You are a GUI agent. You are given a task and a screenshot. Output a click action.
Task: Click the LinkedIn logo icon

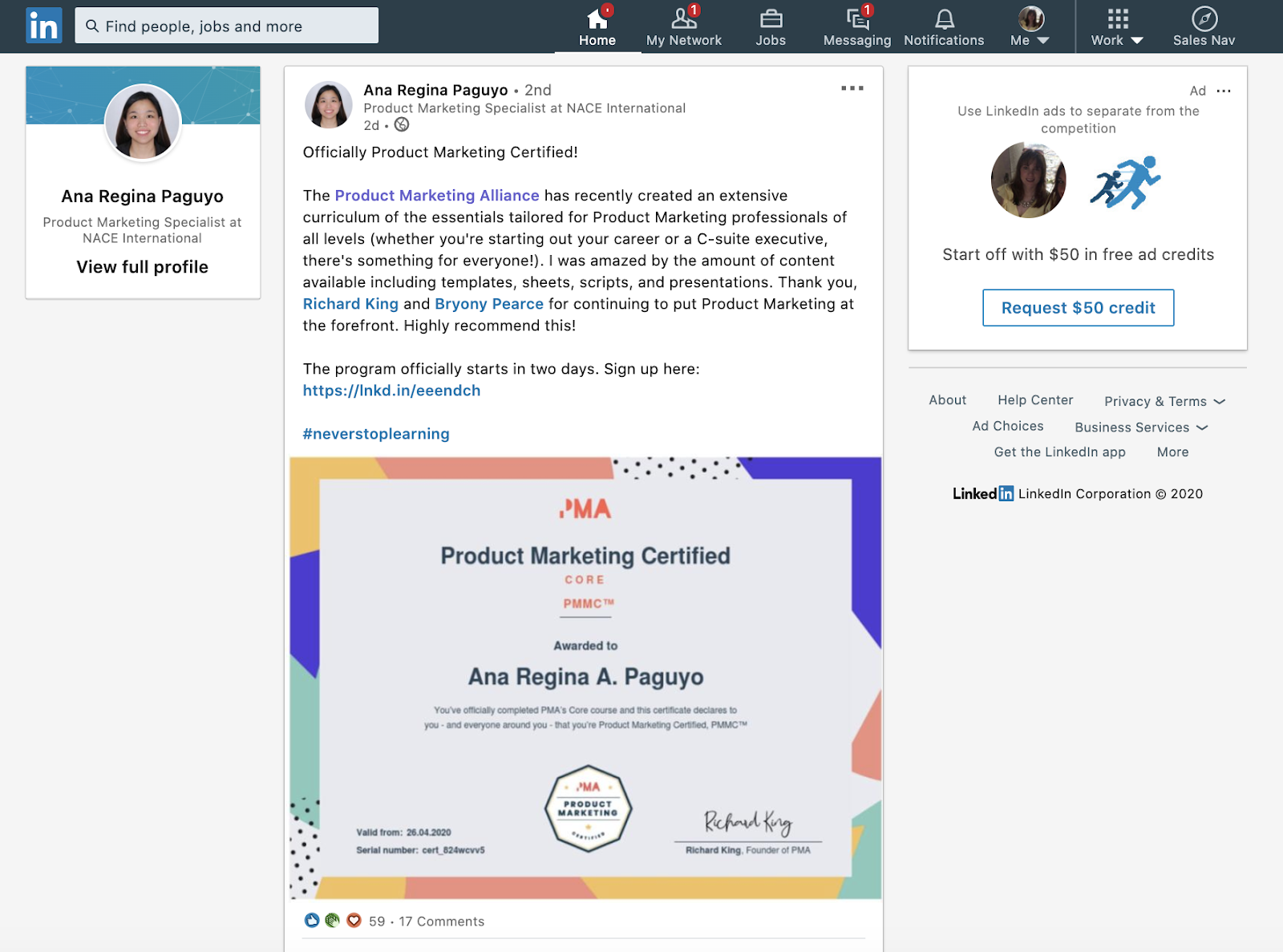(43, 26)
